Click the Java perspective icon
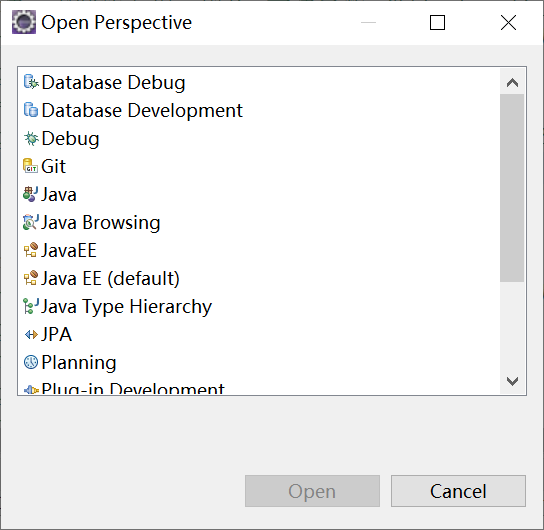Viewport: 544px width, 530px height. click(x=31, y=194)
